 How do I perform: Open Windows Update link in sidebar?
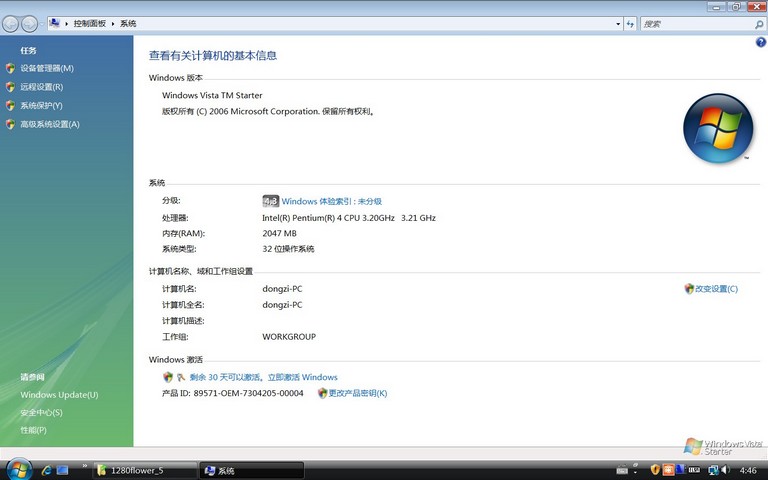coord(59,395)
